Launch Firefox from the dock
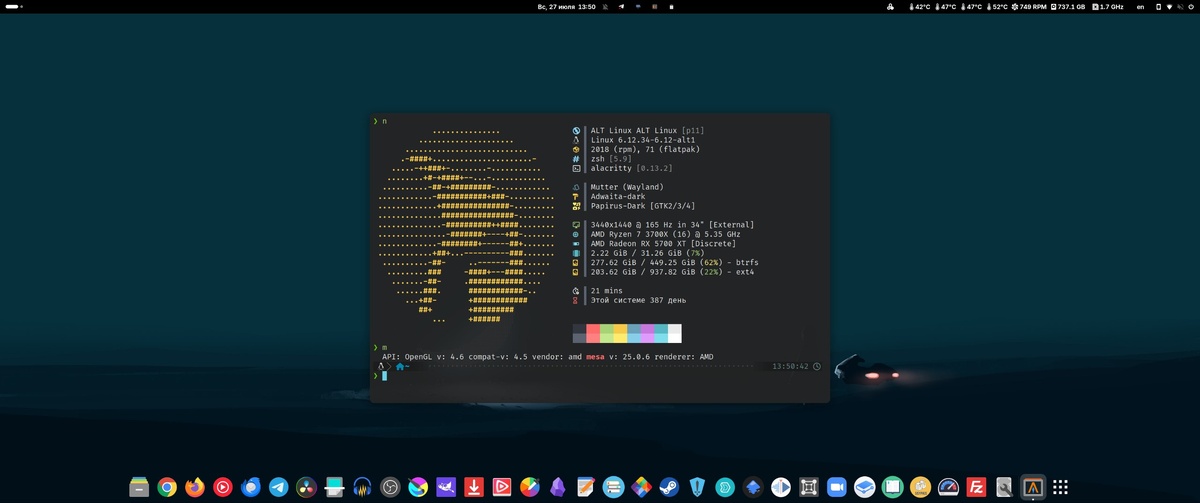 pos(195,487)
